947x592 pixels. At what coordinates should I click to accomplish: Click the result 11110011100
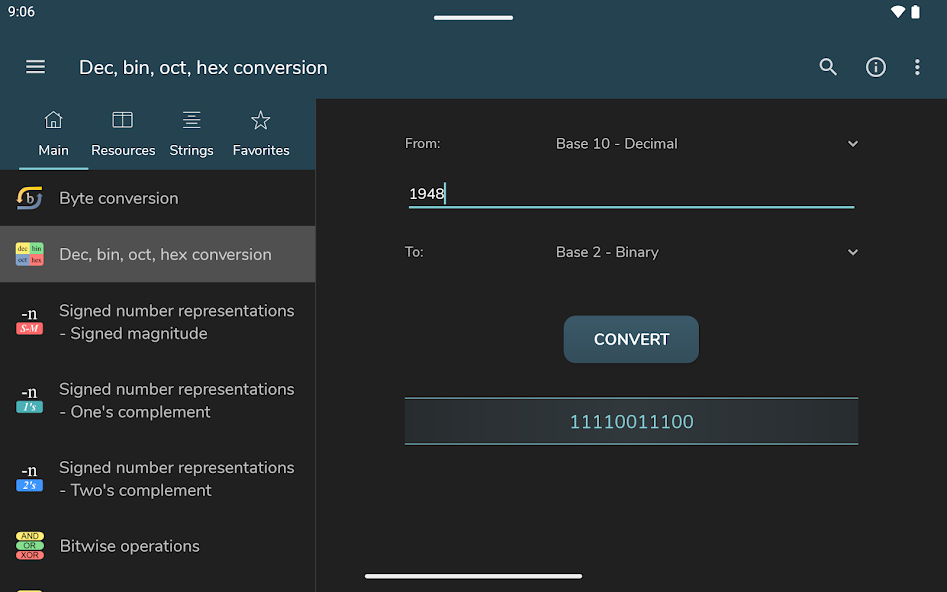[631, 421]
